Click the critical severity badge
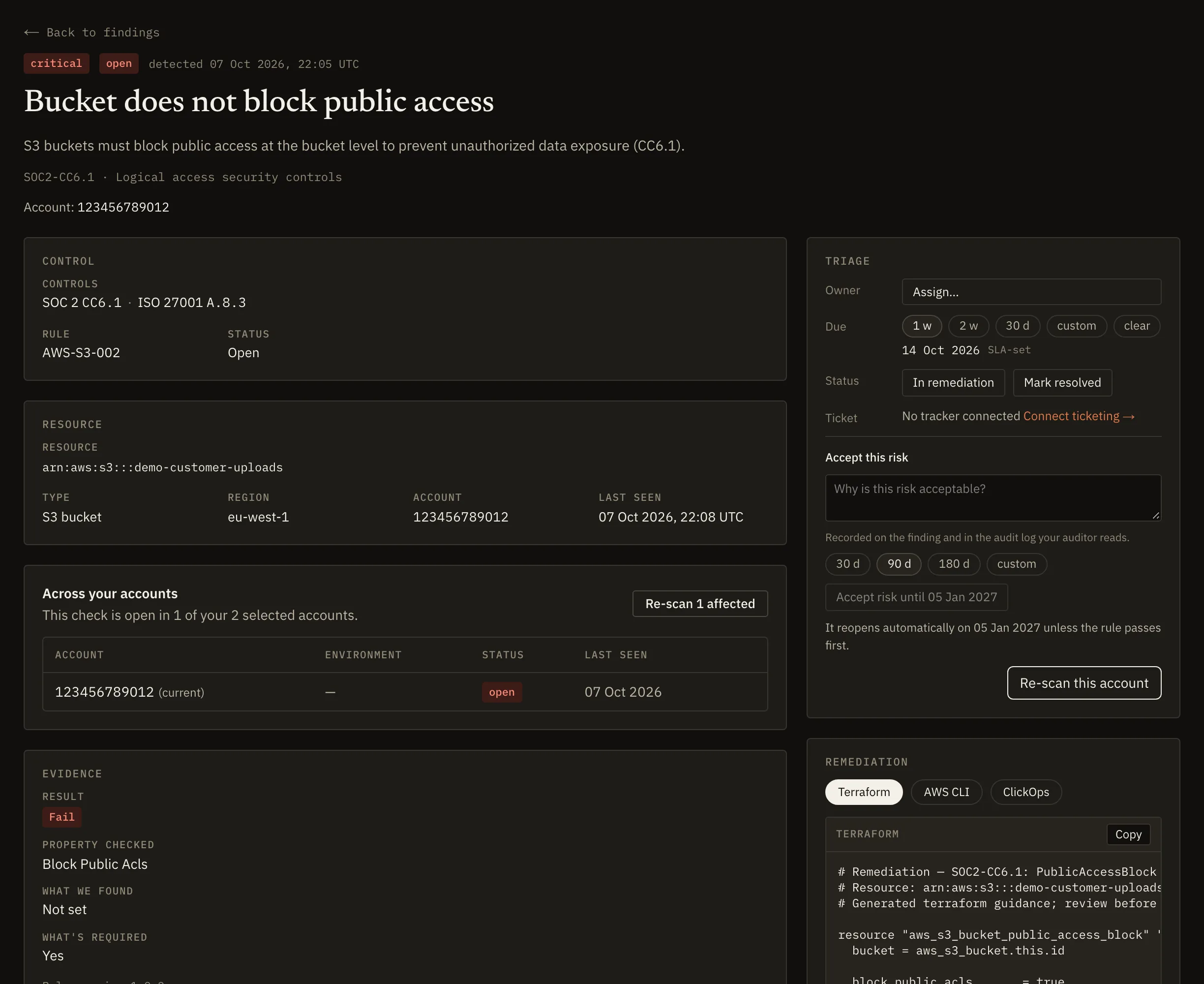The image size is (1204, 984). pyautogui.click(x=56, y=63)
